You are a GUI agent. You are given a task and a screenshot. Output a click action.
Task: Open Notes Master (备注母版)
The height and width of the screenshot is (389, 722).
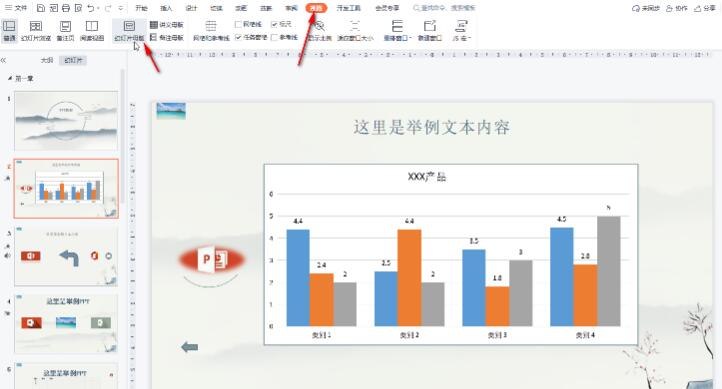point(167,37)
